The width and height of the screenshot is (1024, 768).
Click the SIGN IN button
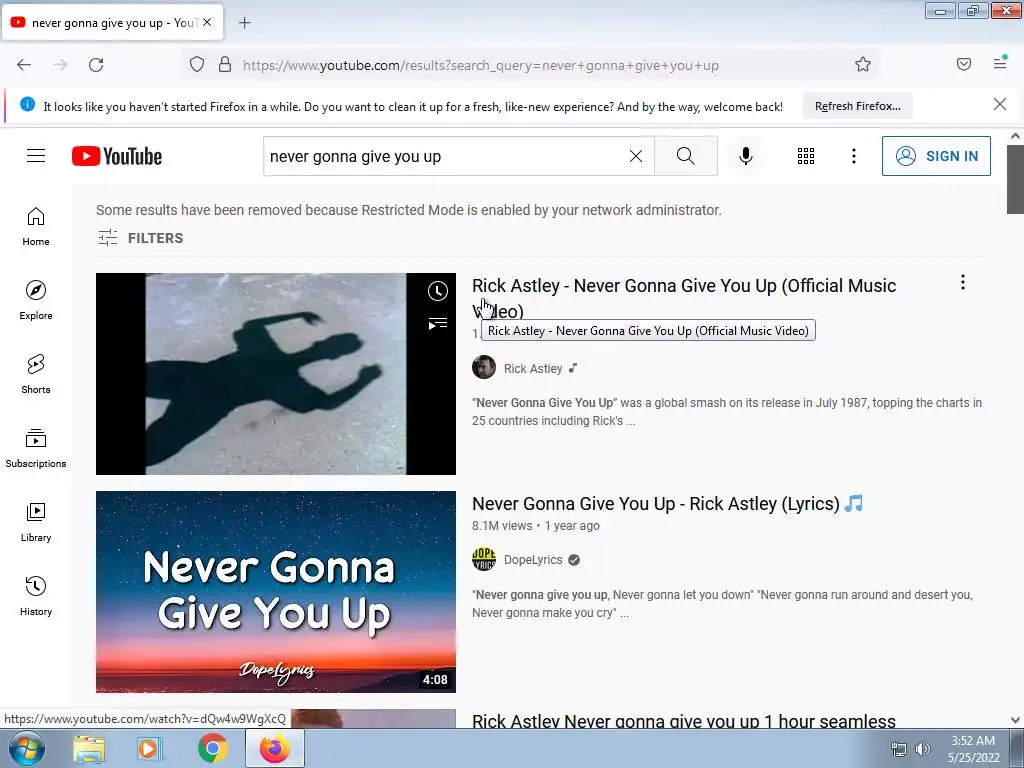[936, 156]
